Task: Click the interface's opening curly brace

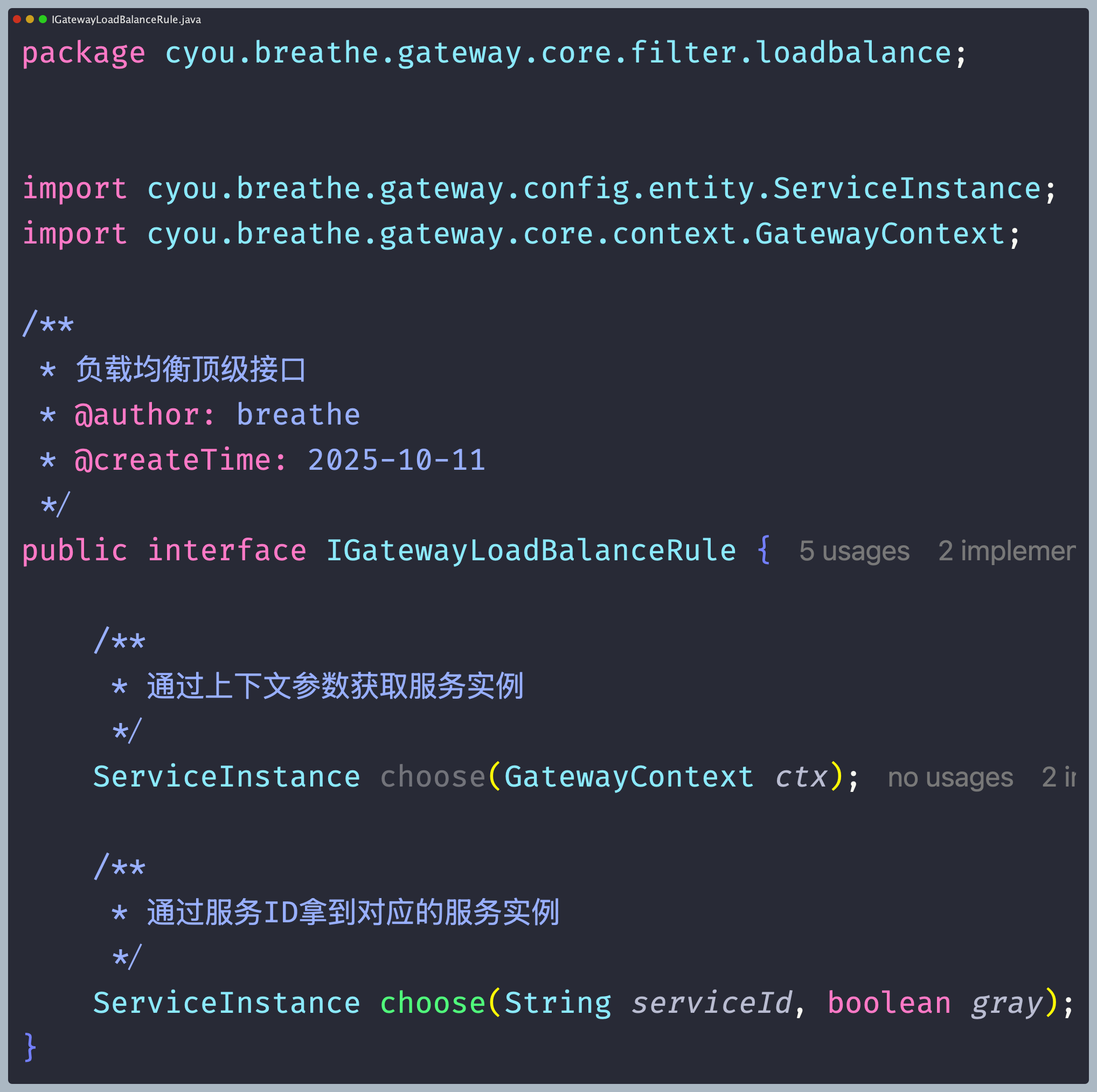Action: [763, 550]
